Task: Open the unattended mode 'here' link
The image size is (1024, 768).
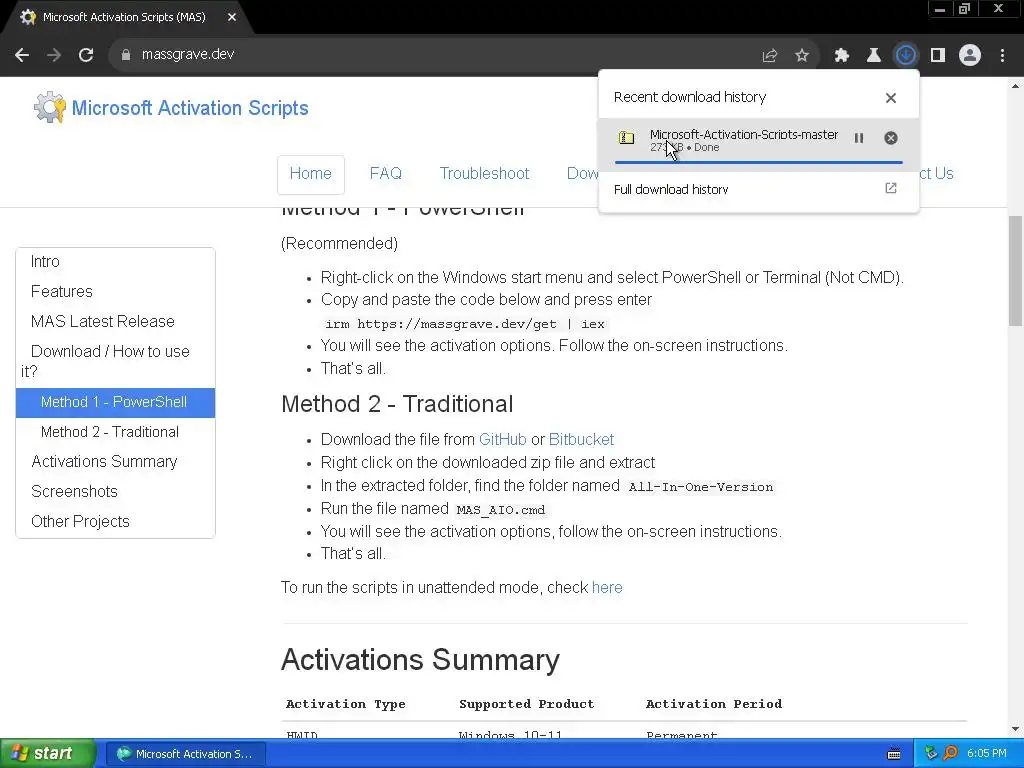Action: (607, 588)
